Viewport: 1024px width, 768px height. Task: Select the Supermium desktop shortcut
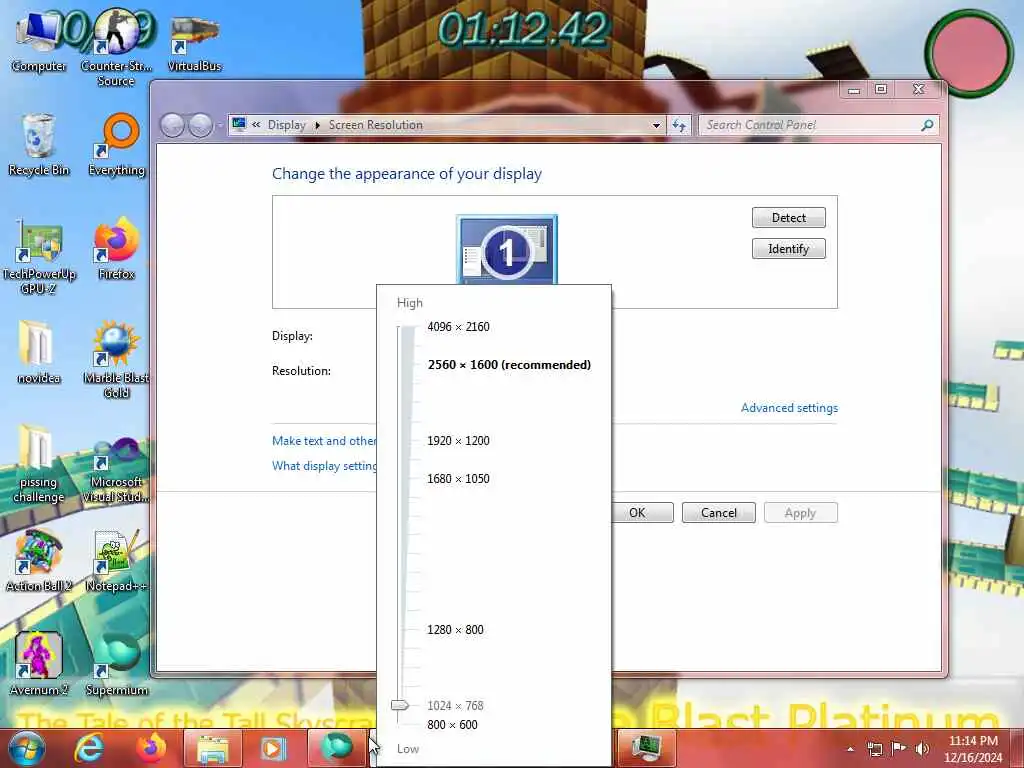point(116,664)
